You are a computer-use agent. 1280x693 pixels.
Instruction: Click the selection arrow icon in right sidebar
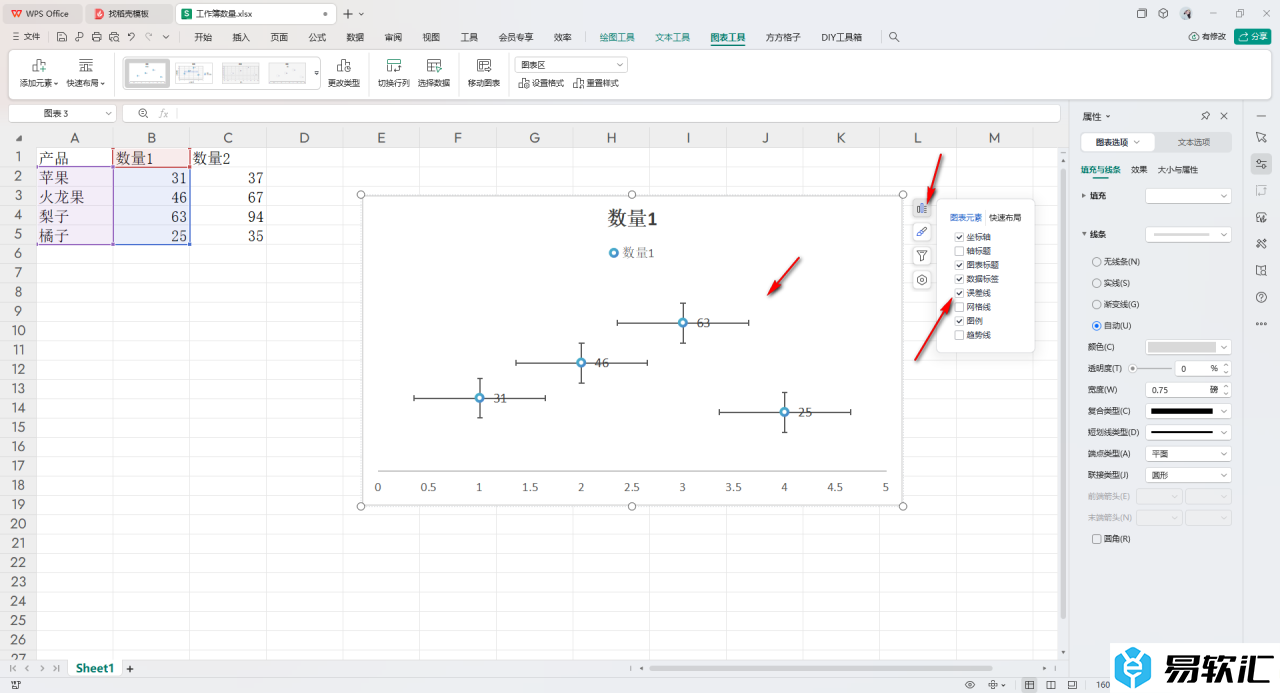tap(1261, 136)
